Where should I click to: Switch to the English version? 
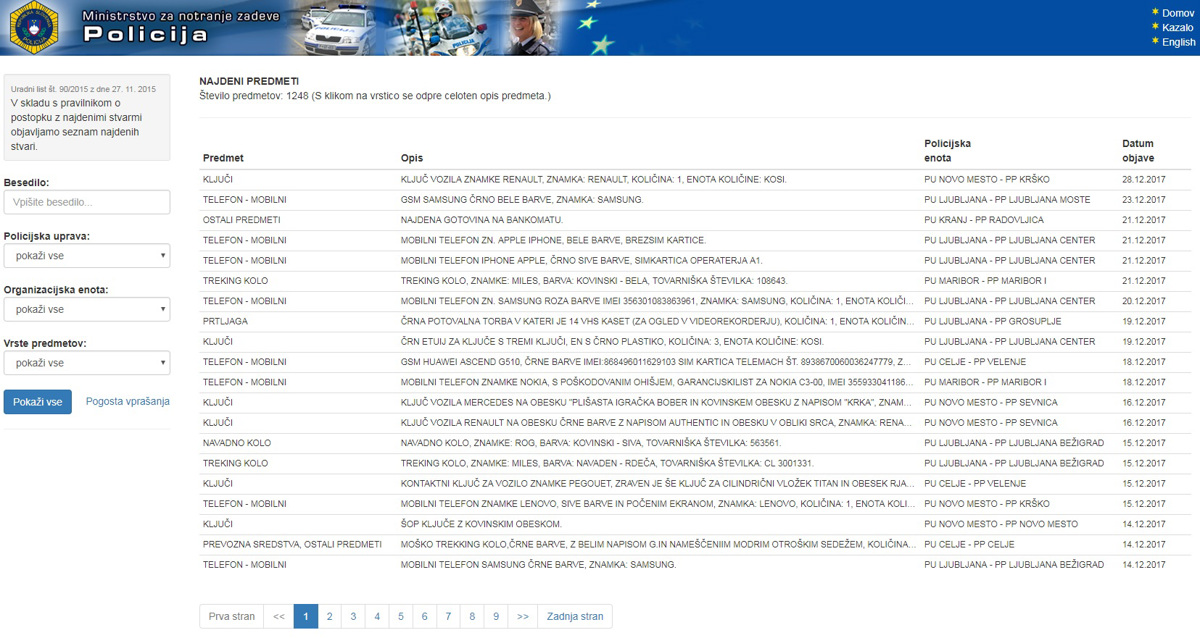(x=1178, y=43)
